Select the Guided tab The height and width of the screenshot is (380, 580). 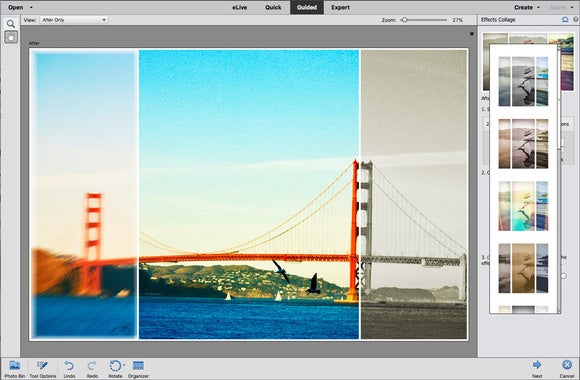307,7
